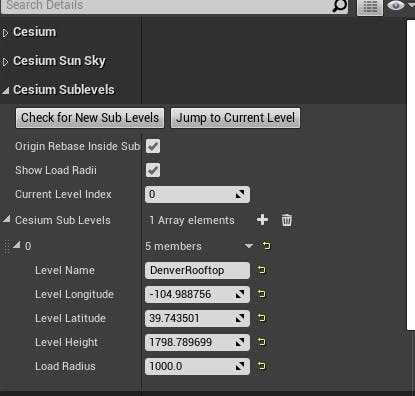Click the Level Name field DenverRooftop
This screenshot has width=415, height=396.
coord(197,270)
